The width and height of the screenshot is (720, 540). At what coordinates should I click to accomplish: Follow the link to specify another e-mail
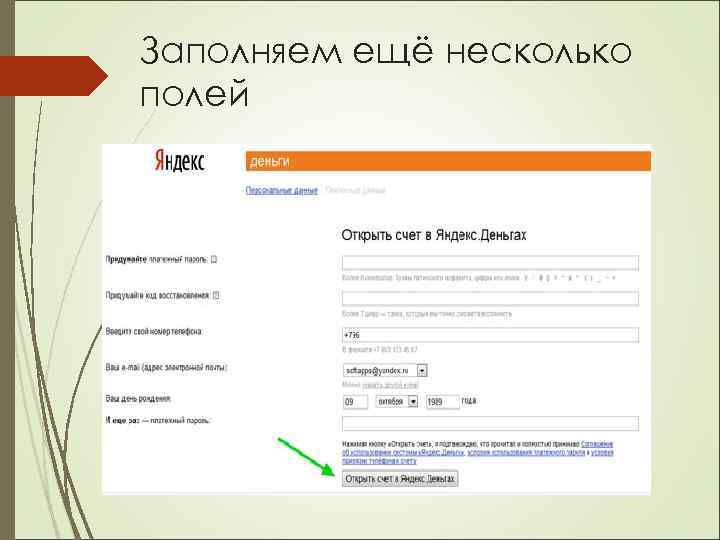click(390, 385)
